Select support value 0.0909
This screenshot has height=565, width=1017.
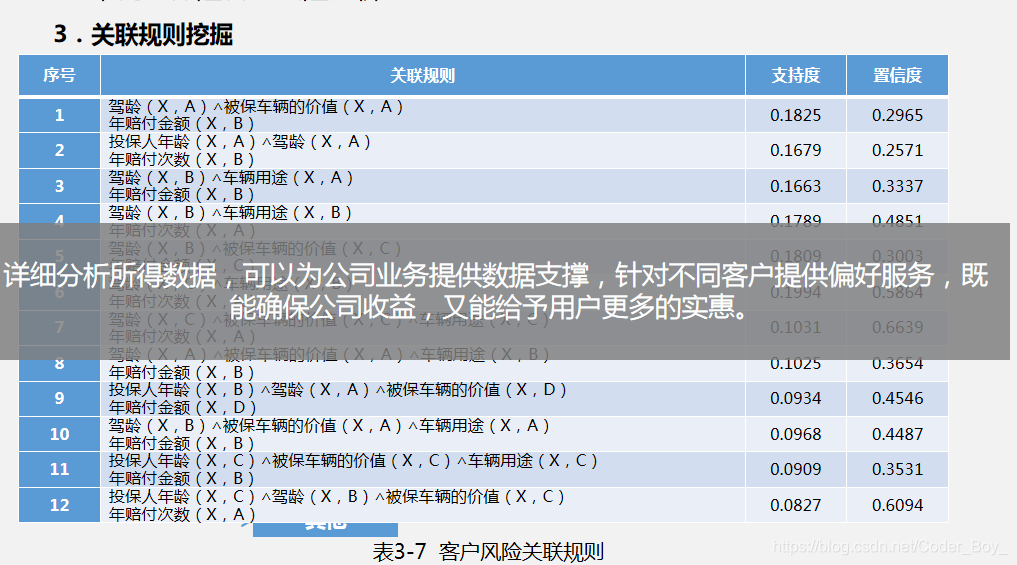(795, 469)
